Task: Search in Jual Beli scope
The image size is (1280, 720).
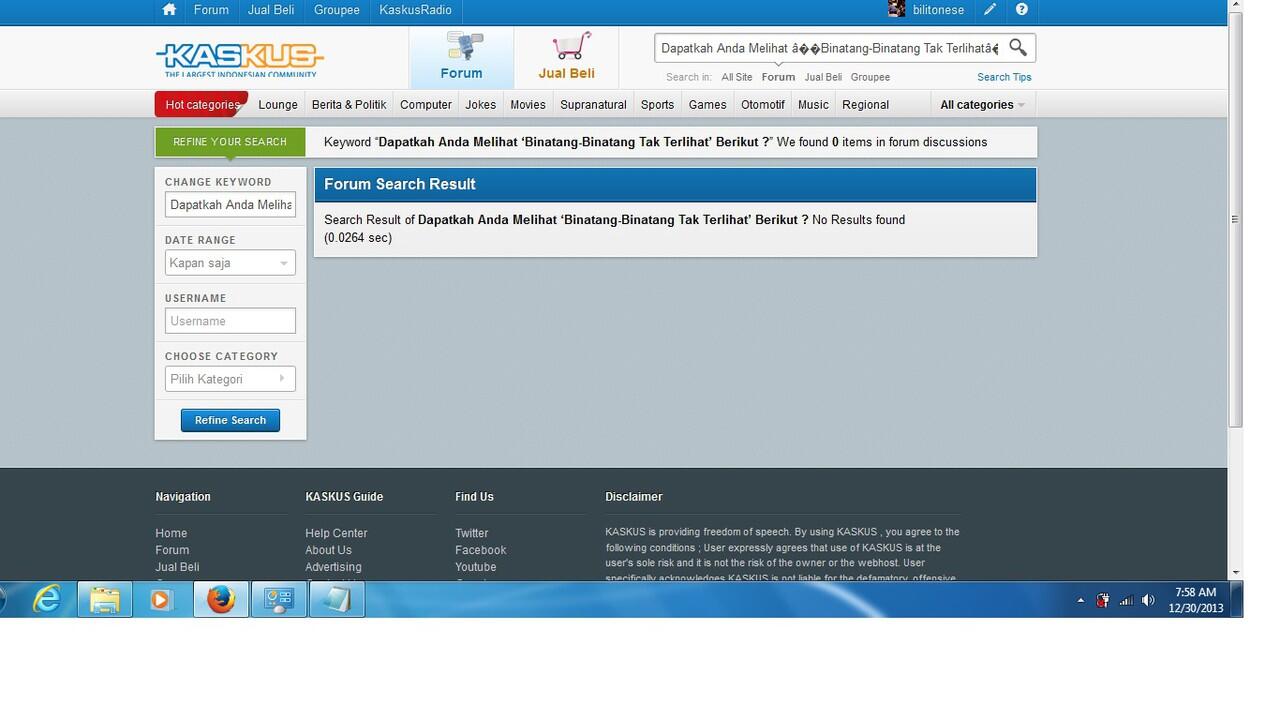Action: point(823,77)
